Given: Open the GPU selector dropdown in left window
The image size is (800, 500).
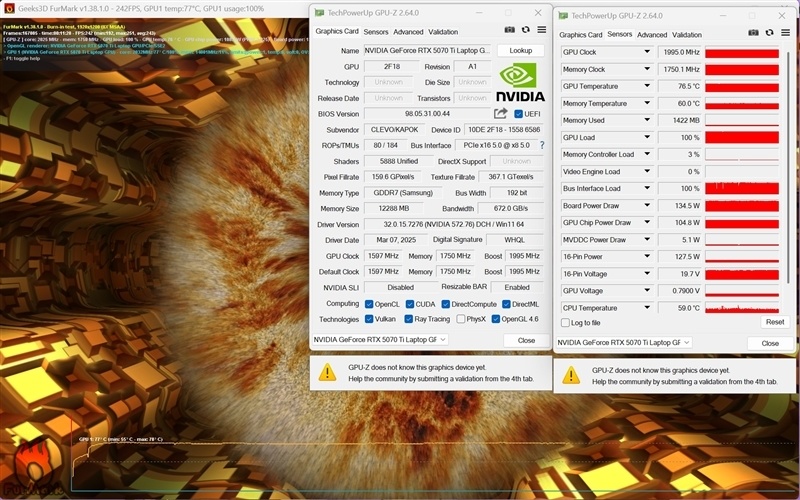Looking at the screenshot, I should pos(380,339).
